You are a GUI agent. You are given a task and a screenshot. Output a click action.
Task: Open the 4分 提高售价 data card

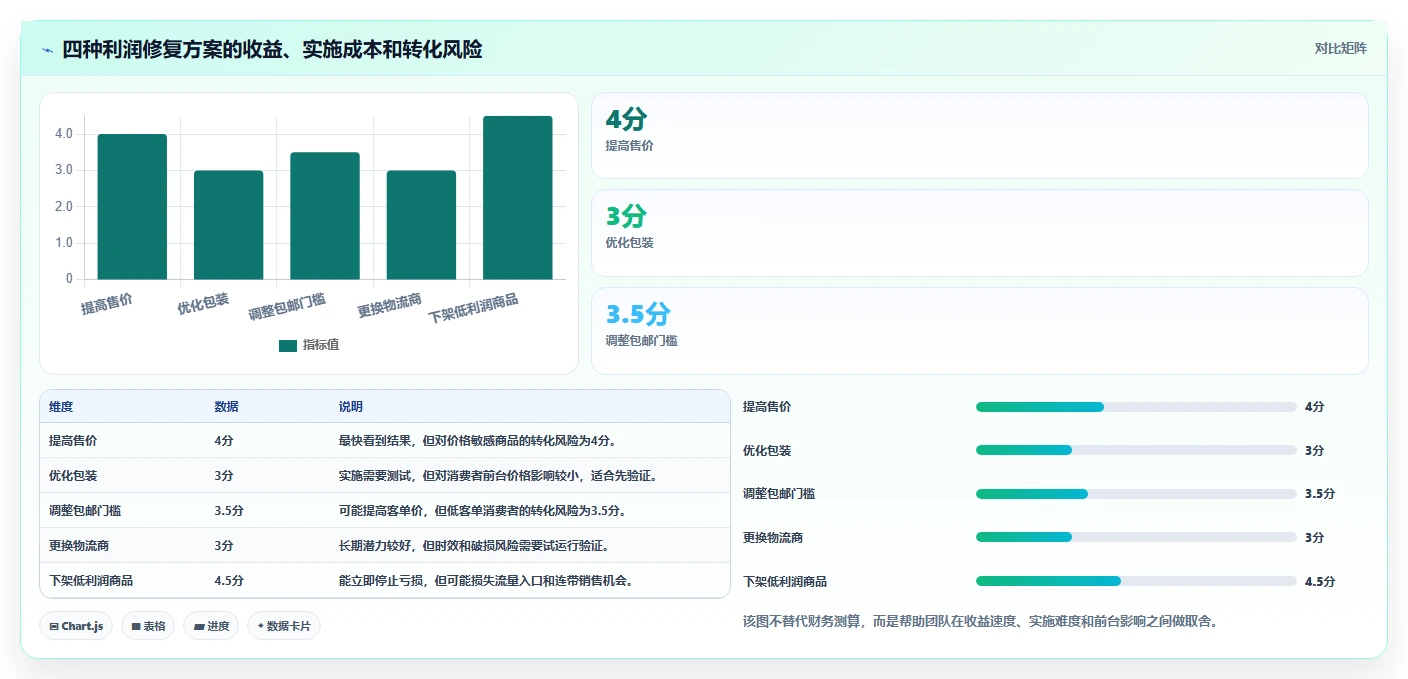coord(980,136)
